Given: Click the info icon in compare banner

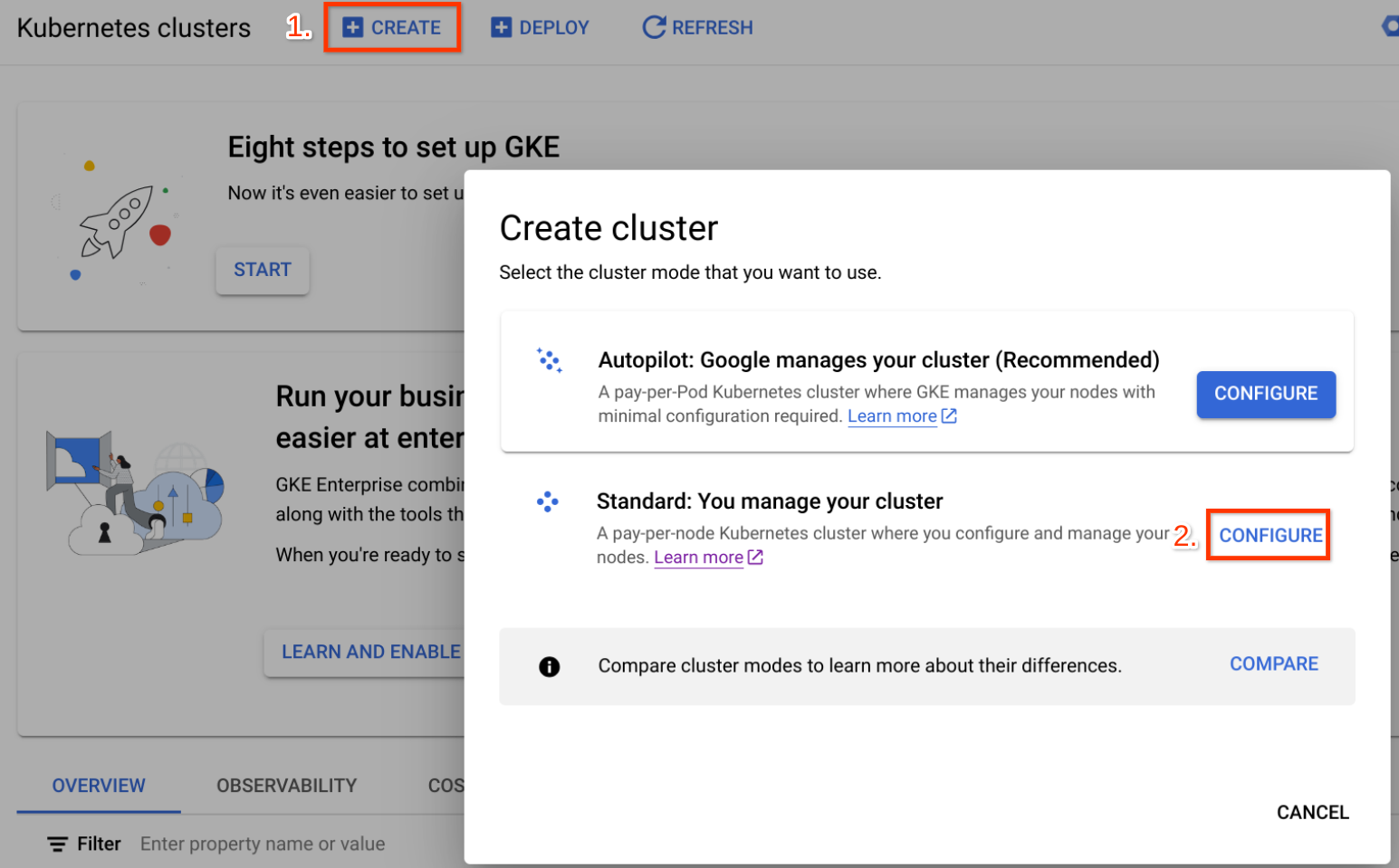Looking at the screenshot, I should [549, 667].
